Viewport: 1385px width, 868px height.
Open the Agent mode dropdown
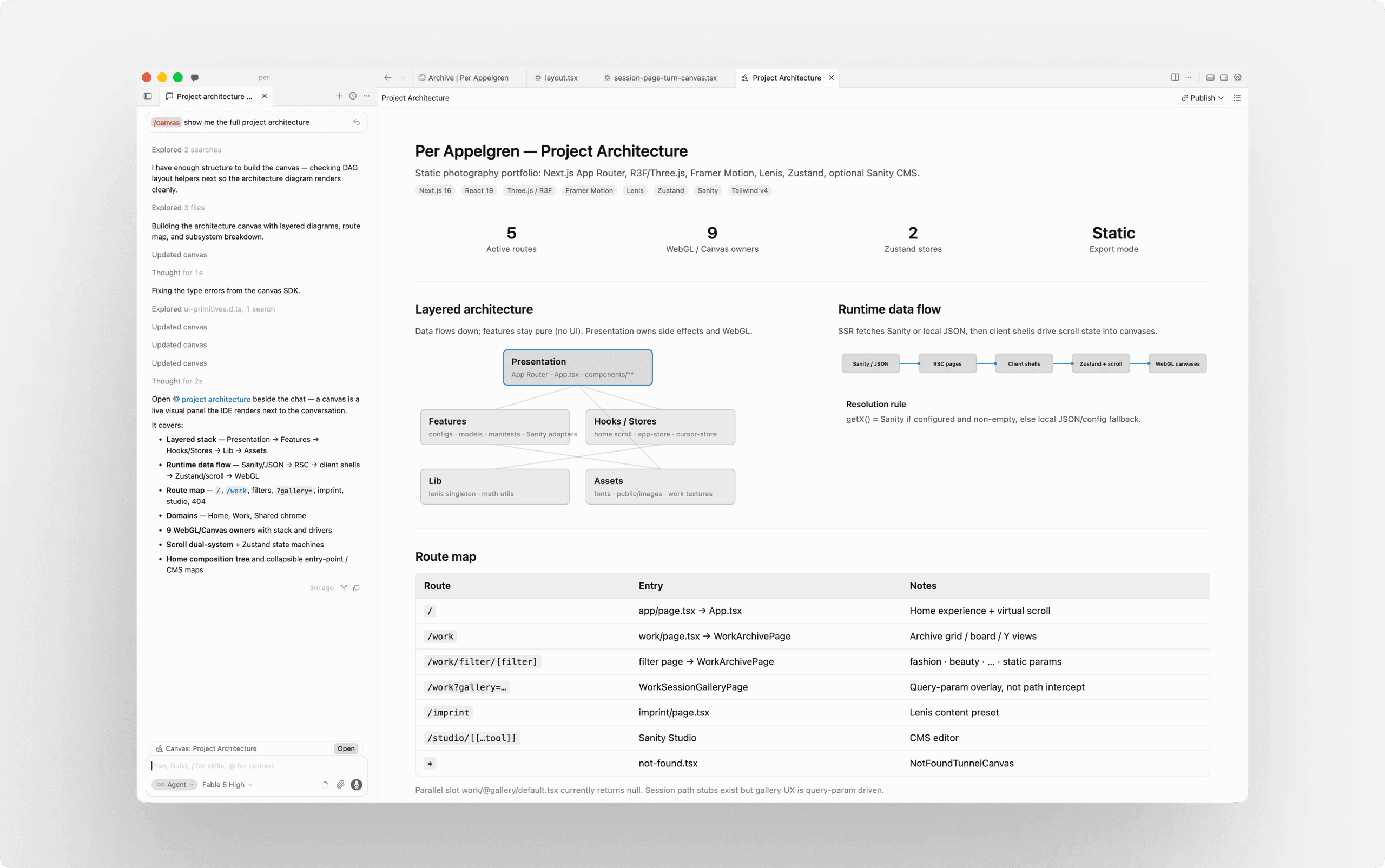[x=174, y=785]
